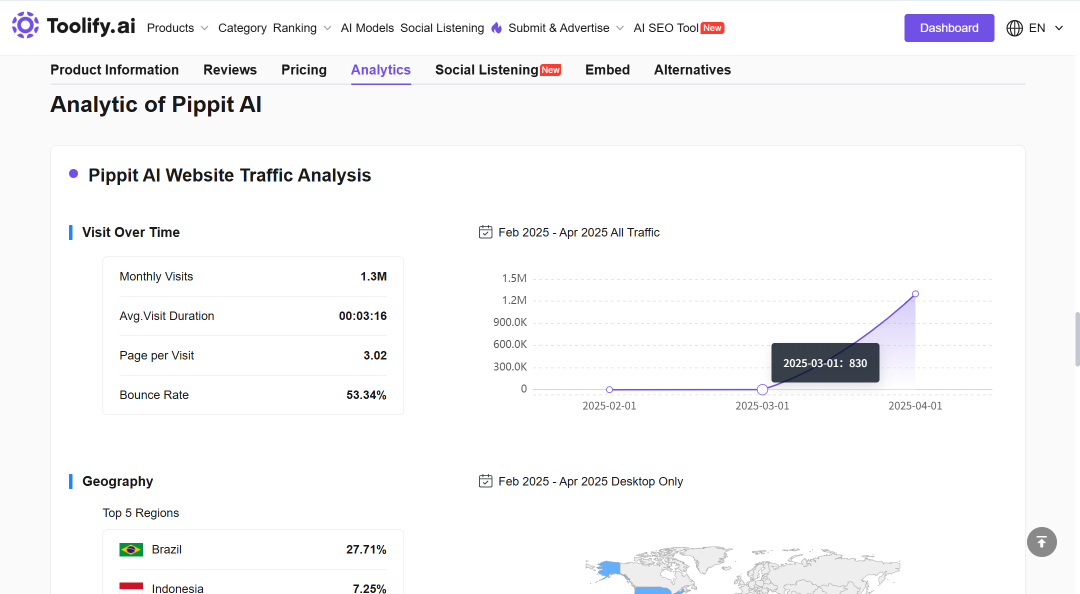Switch to the Reviews tab

click(x=230, y=70)
